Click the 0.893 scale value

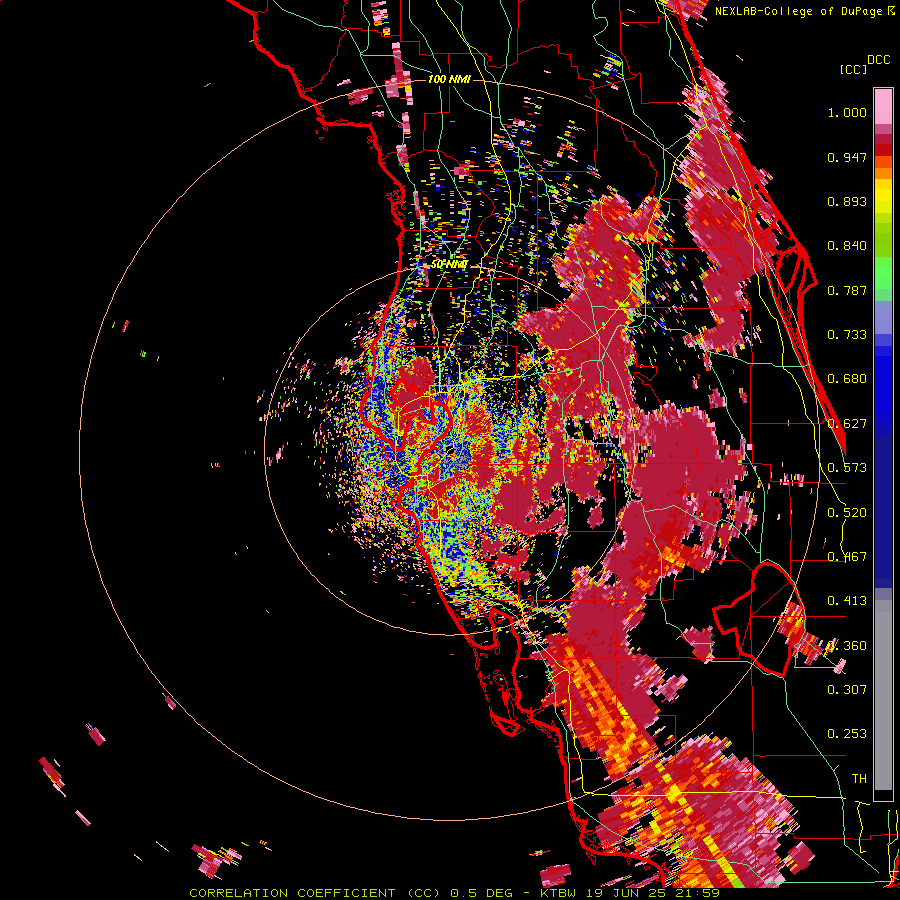(x=847, y=201)
